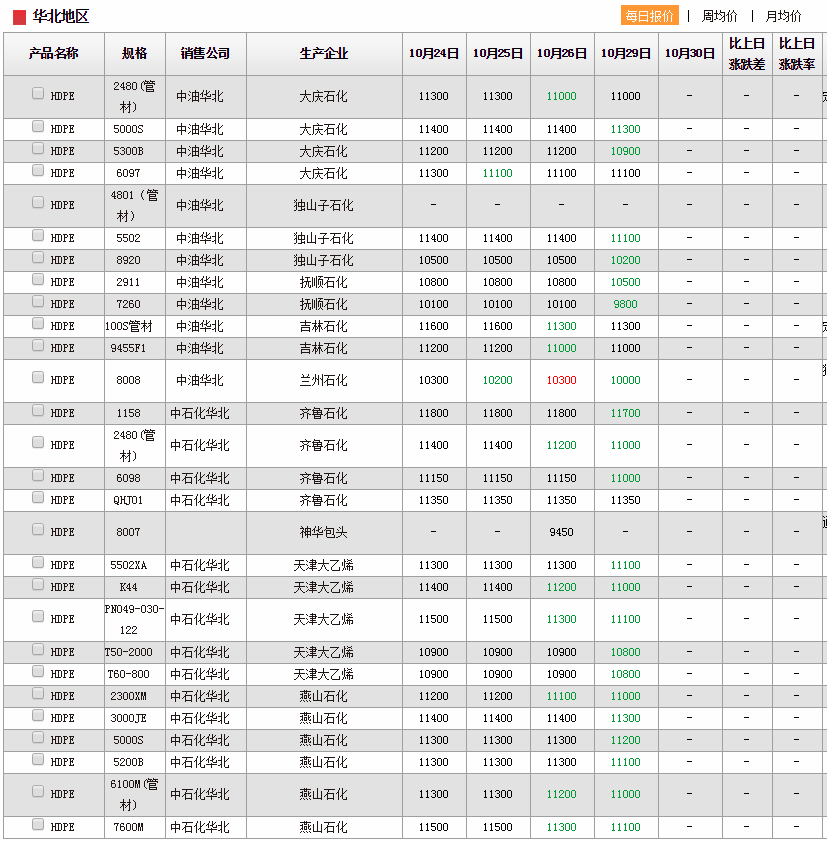Enable the checkbox for HDPE 7260 row
827x842 pixels.
coord(38,302)
